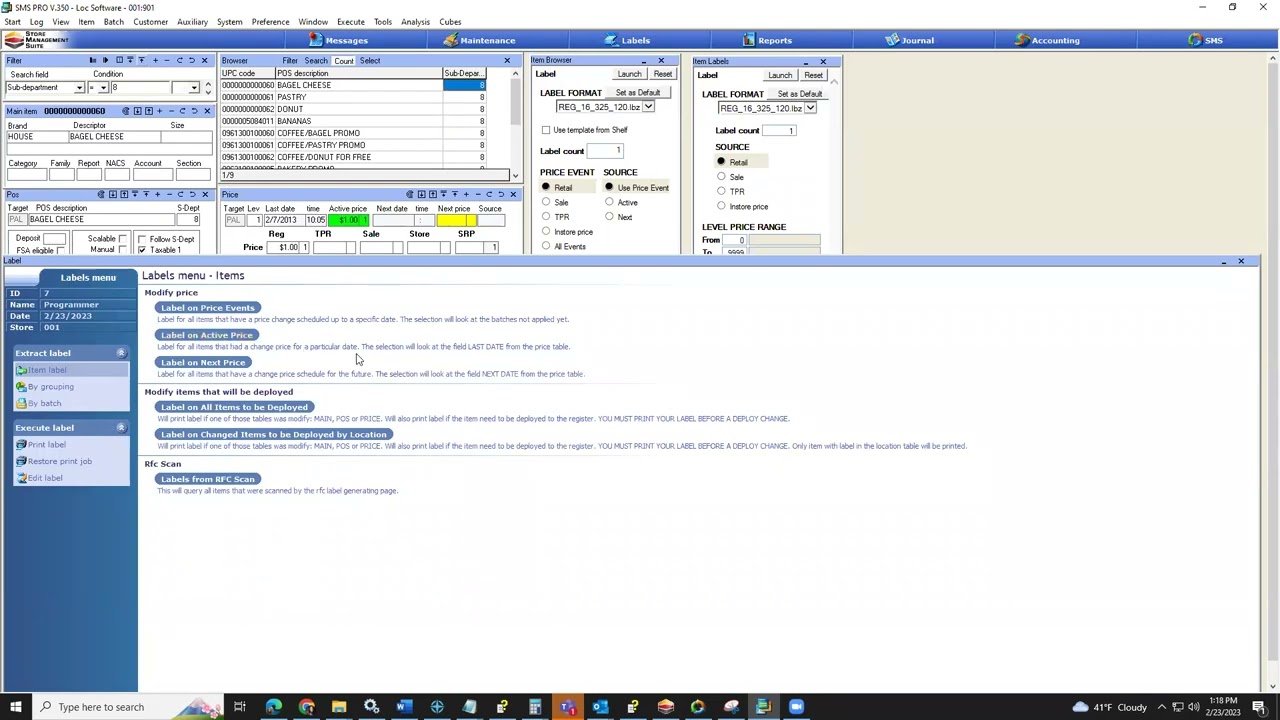The image size is (1280, 720).
Task: Open the Batch menu
Action: pos(113,21)
